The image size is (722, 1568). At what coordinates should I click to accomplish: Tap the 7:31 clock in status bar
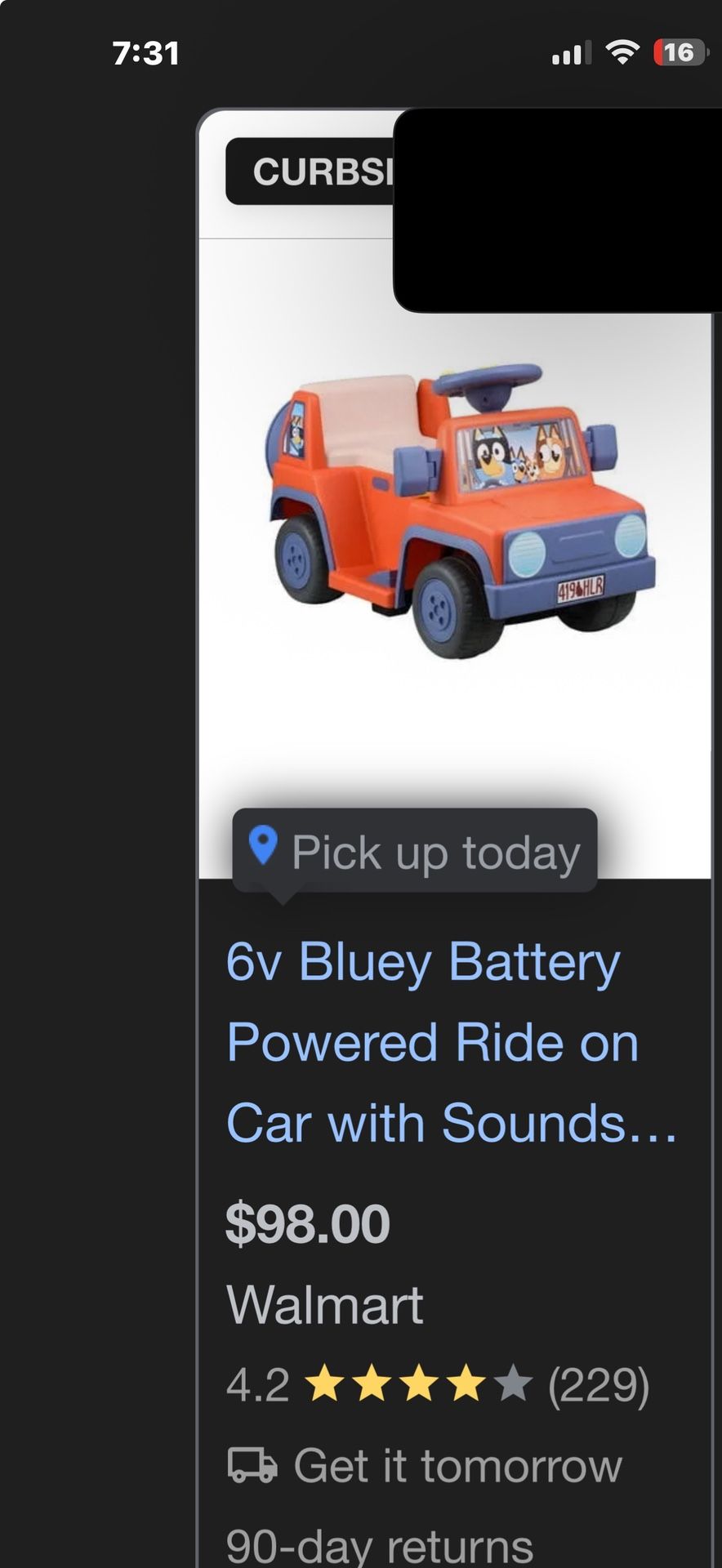tap(145, 54)
